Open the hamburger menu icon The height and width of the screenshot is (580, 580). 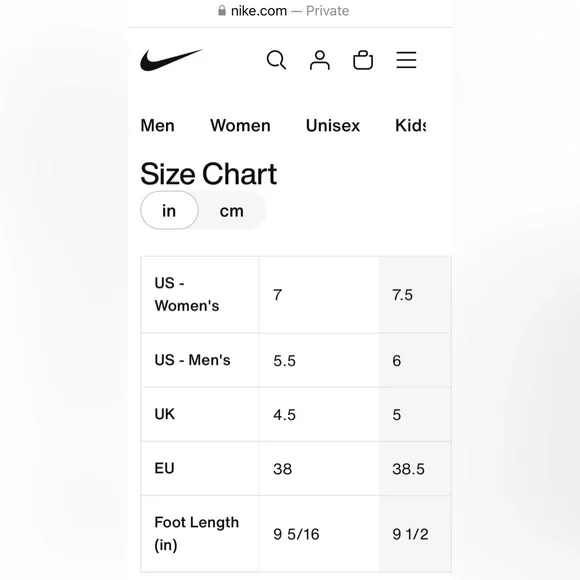click(406, 60)
